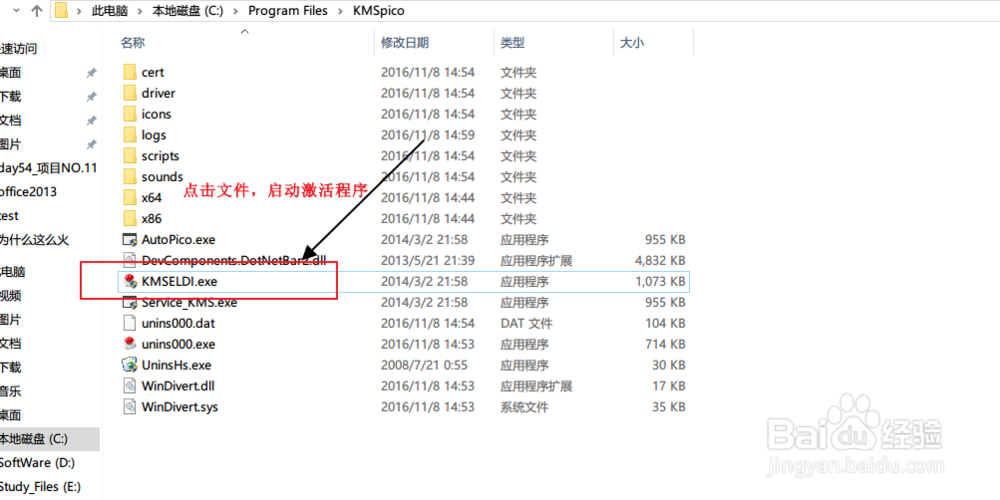Open Study_Files (E:) drive in sidebar

click(41, 487)
